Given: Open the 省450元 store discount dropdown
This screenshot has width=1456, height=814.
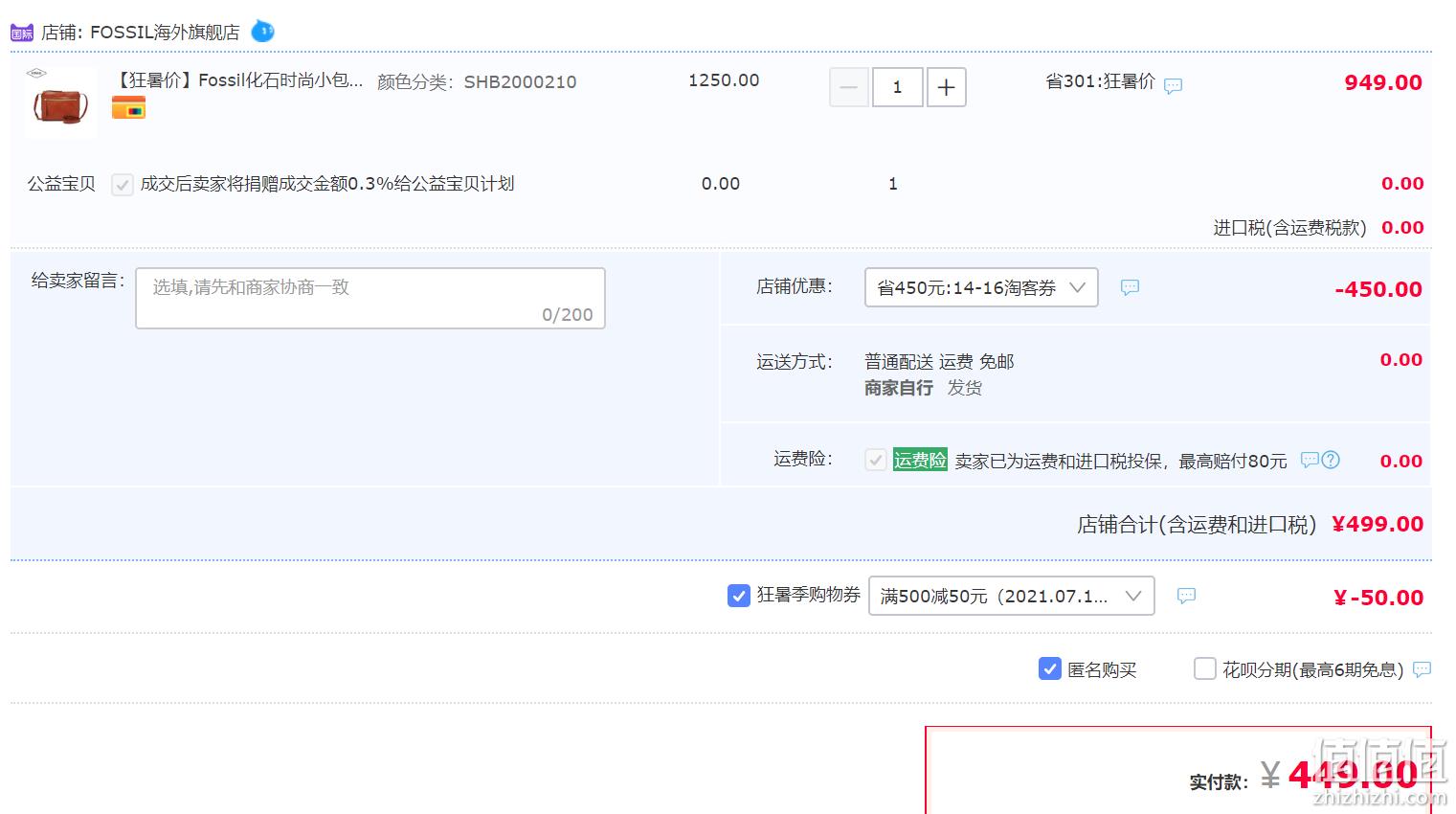Looking at the screenshot, I should (981, 287).
